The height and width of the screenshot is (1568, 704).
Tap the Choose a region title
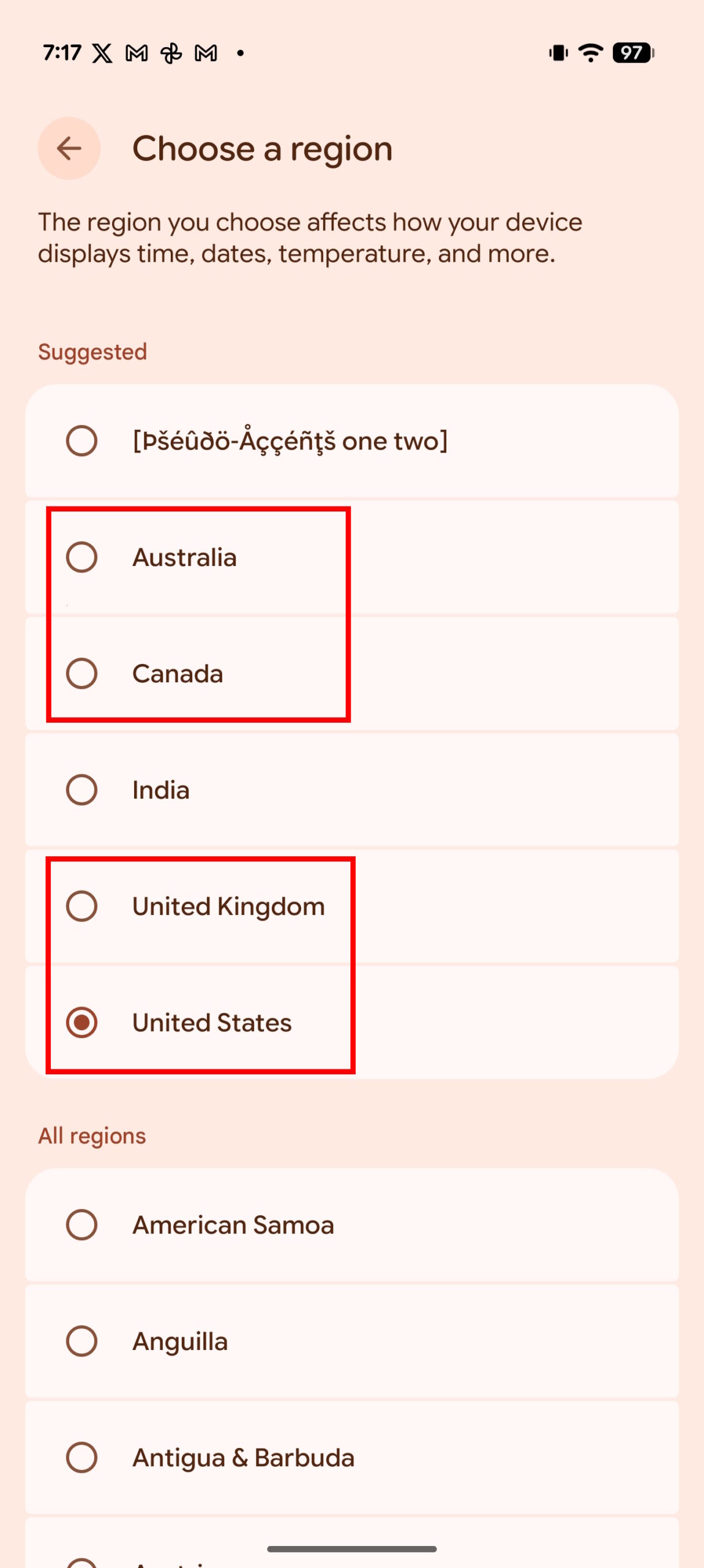263,149
